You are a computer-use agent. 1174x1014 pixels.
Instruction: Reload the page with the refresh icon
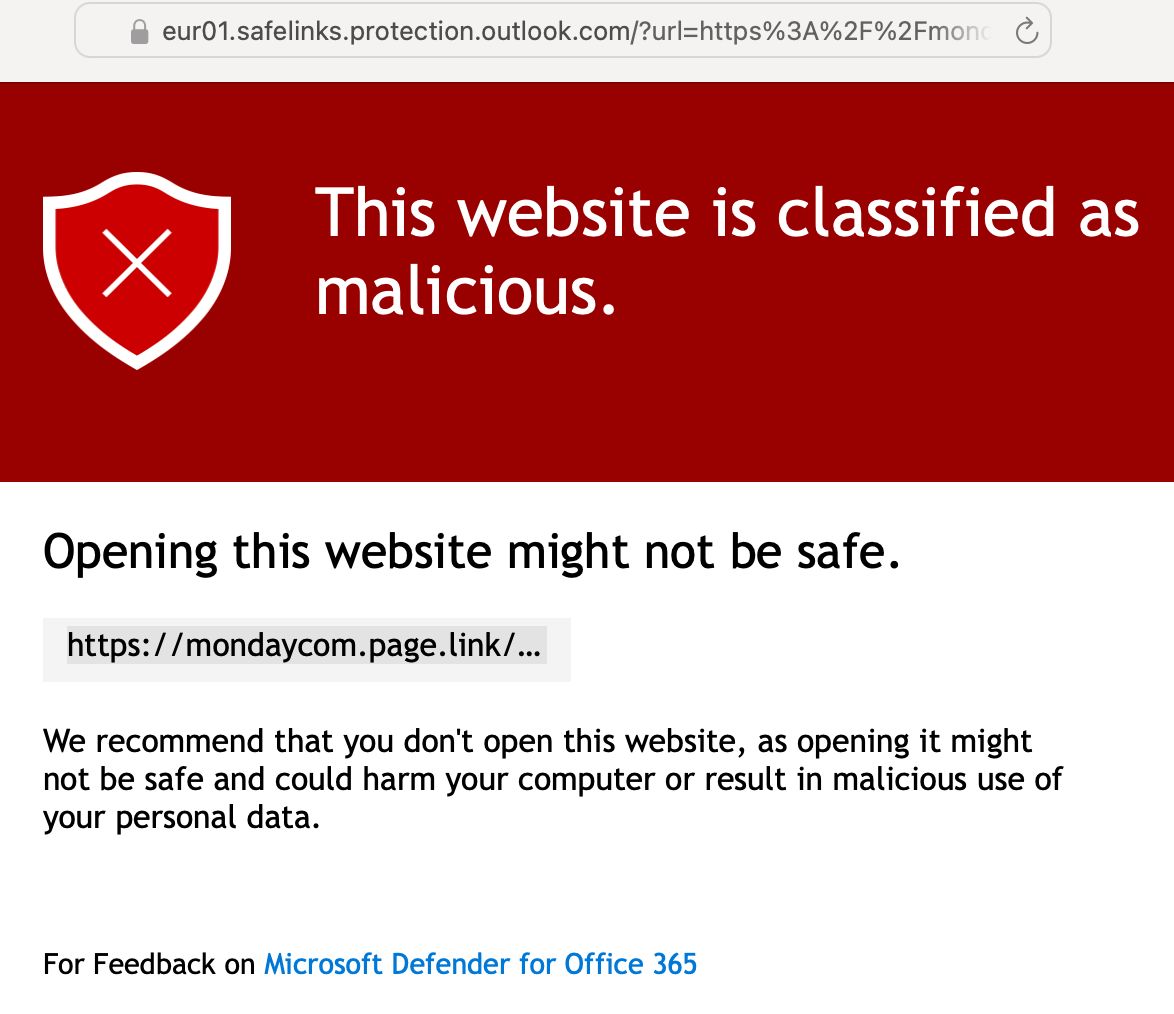(x=1026, y=32)
